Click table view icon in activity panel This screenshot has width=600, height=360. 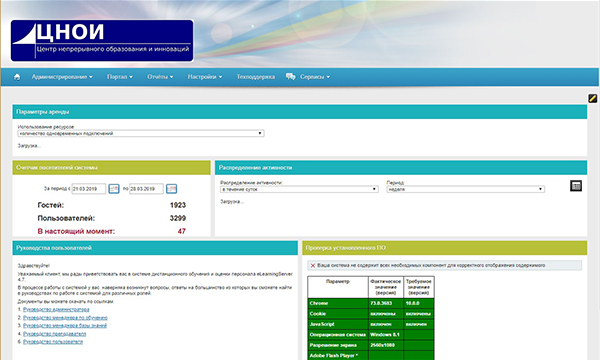click(576, 186)
